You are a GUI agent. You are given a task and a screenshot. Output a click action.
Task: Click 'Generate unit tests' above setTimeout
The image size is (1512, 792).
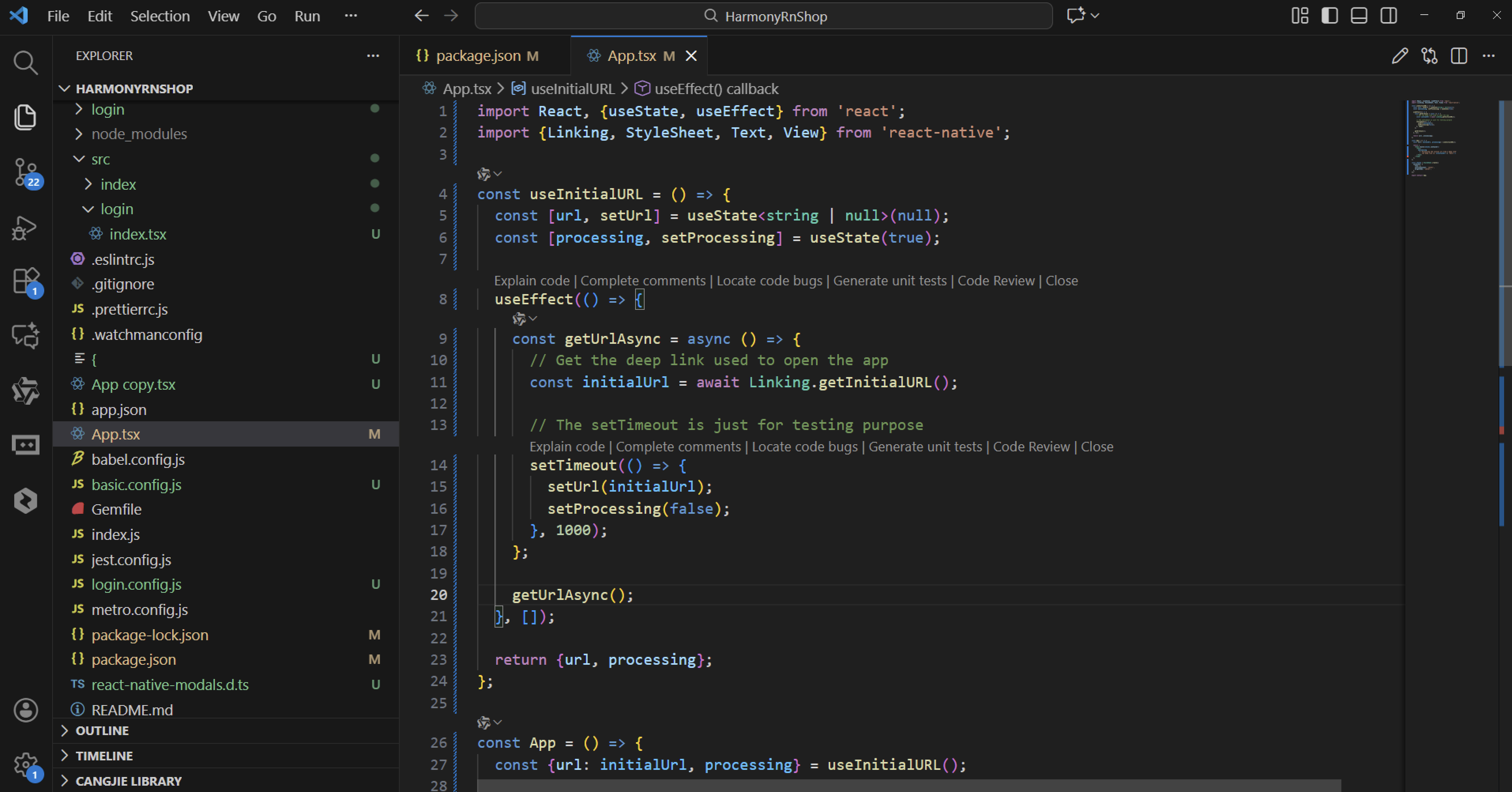click(925, 447)
